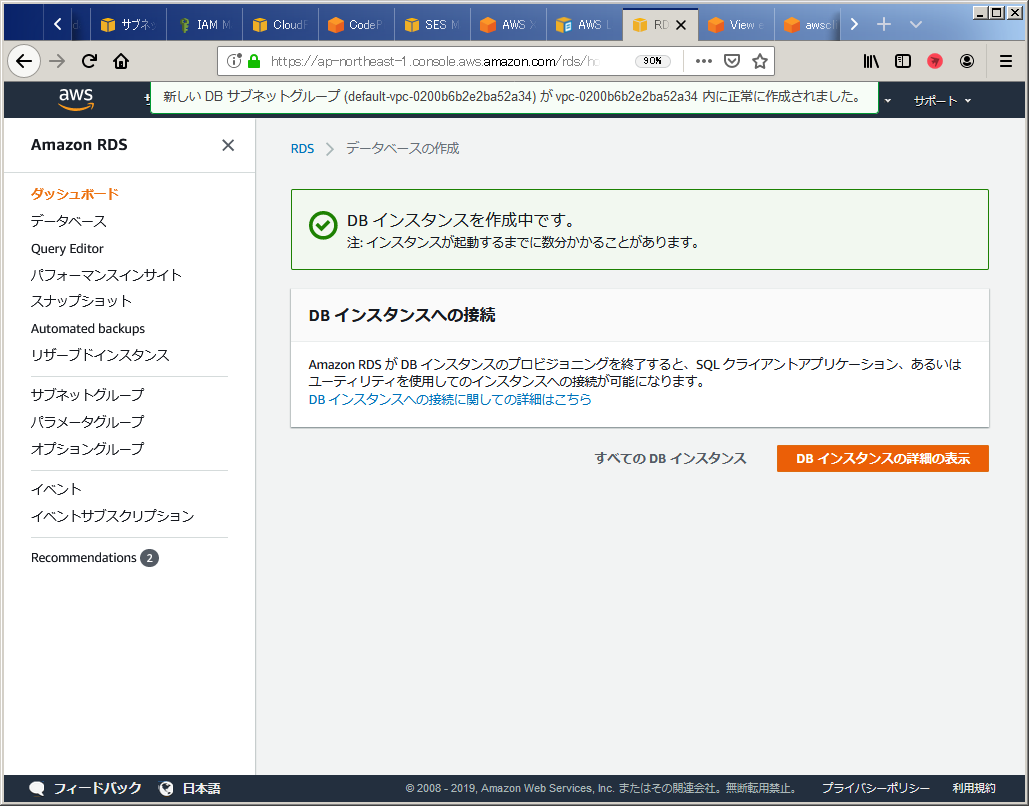Image resolution: width=1029 pixels, height=806 pixels.
Task: Open the browser home page
Action: point(121,61)
